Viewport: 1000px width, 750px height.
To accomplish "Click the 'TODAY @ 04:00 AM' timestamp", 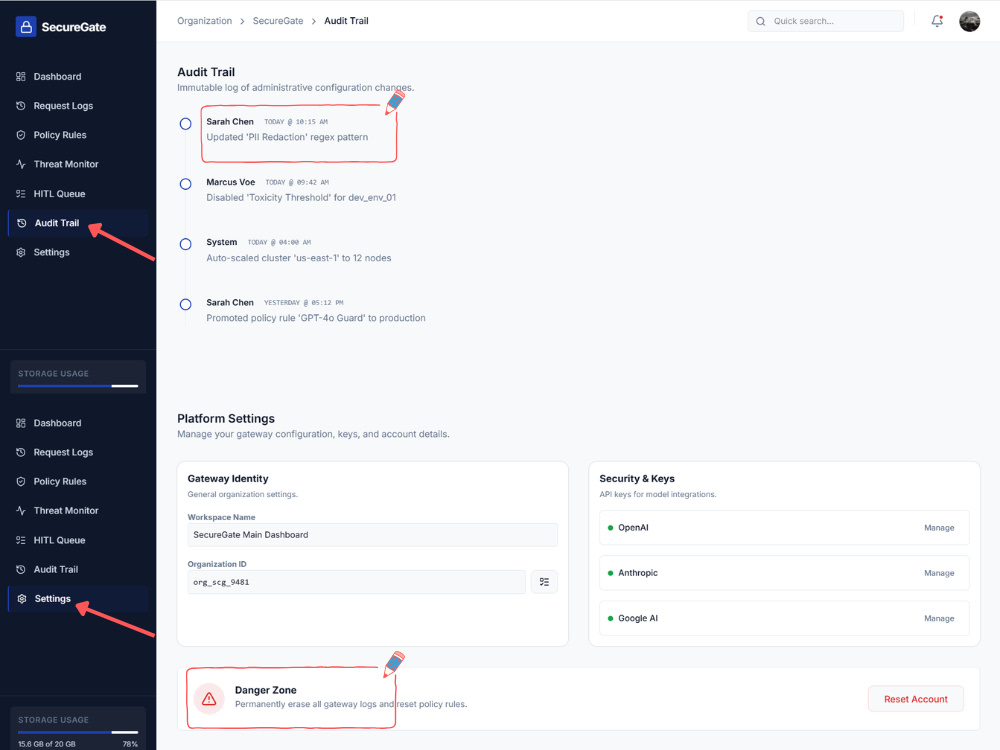I will (x=279, y=242).
